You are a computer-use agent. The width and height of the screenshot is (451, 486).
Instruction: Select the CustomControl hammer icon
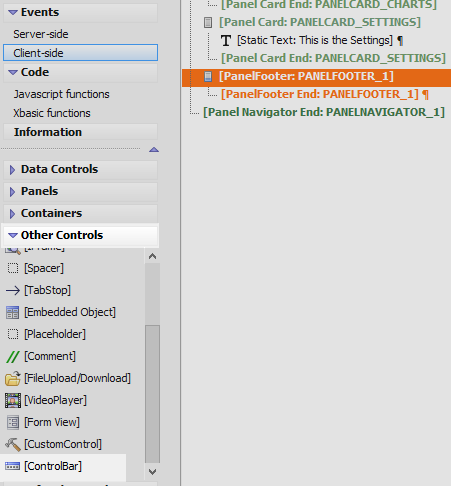13,444
